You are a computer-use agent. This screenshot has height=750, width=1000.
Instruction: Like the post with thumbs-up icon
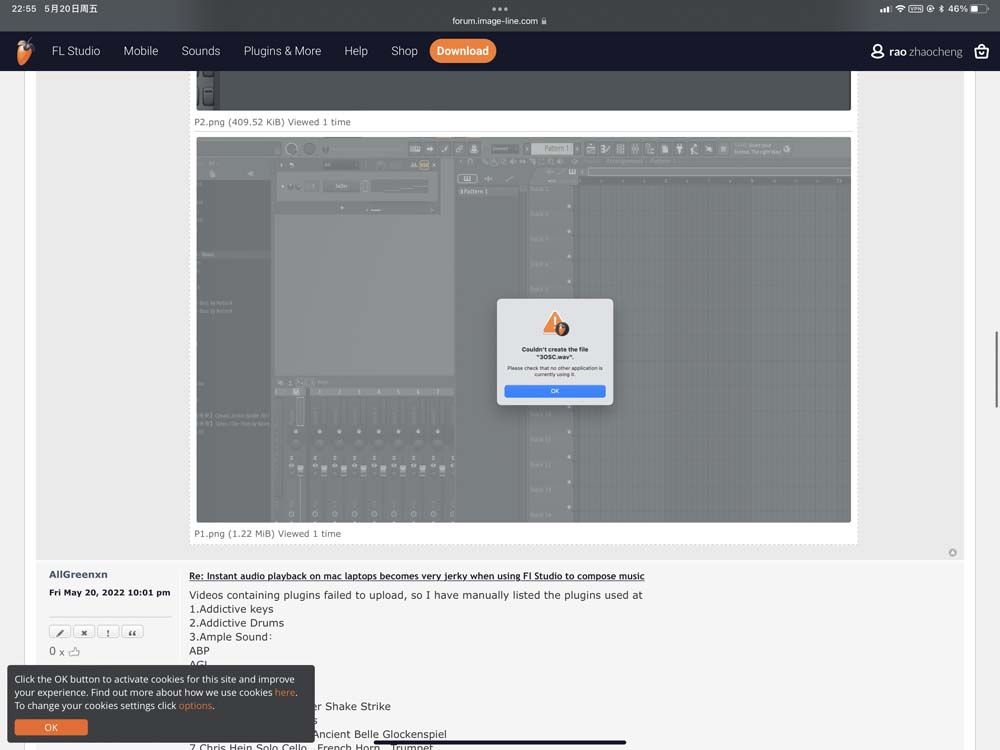point(74,652)
